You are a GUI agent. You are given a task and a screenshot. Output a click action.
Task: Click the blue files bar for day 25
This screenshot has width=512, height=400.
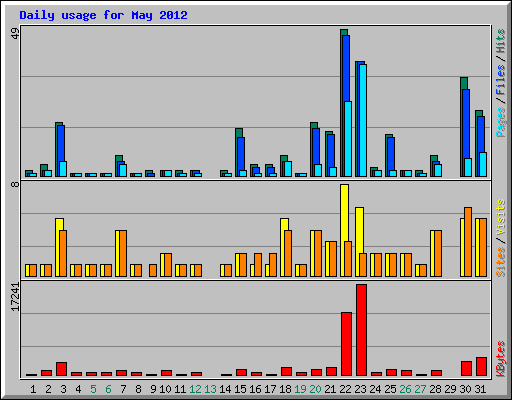point(391,157)
